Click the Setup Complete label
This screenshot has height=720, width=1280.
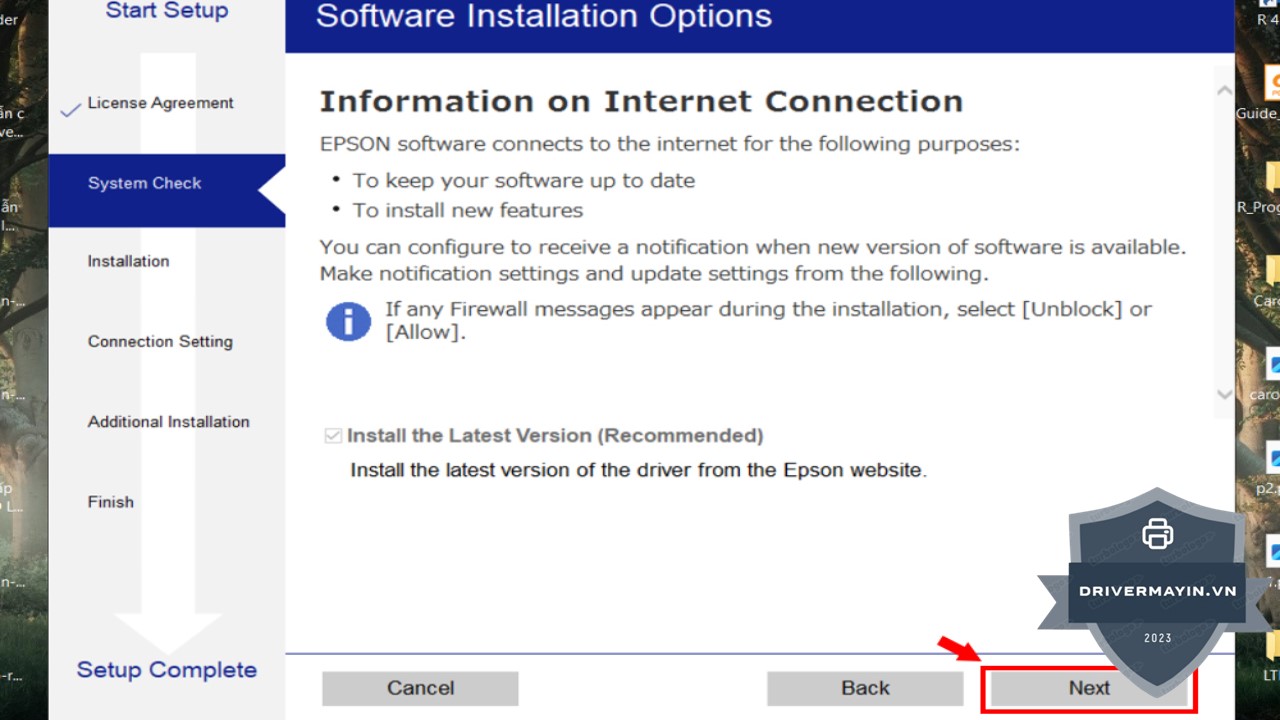167,670
